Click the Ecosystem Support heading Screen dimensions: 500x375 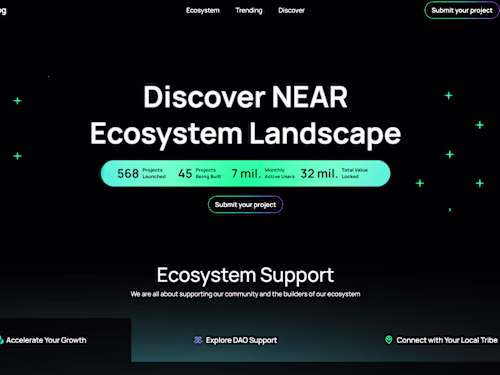[x=245, y=275]
